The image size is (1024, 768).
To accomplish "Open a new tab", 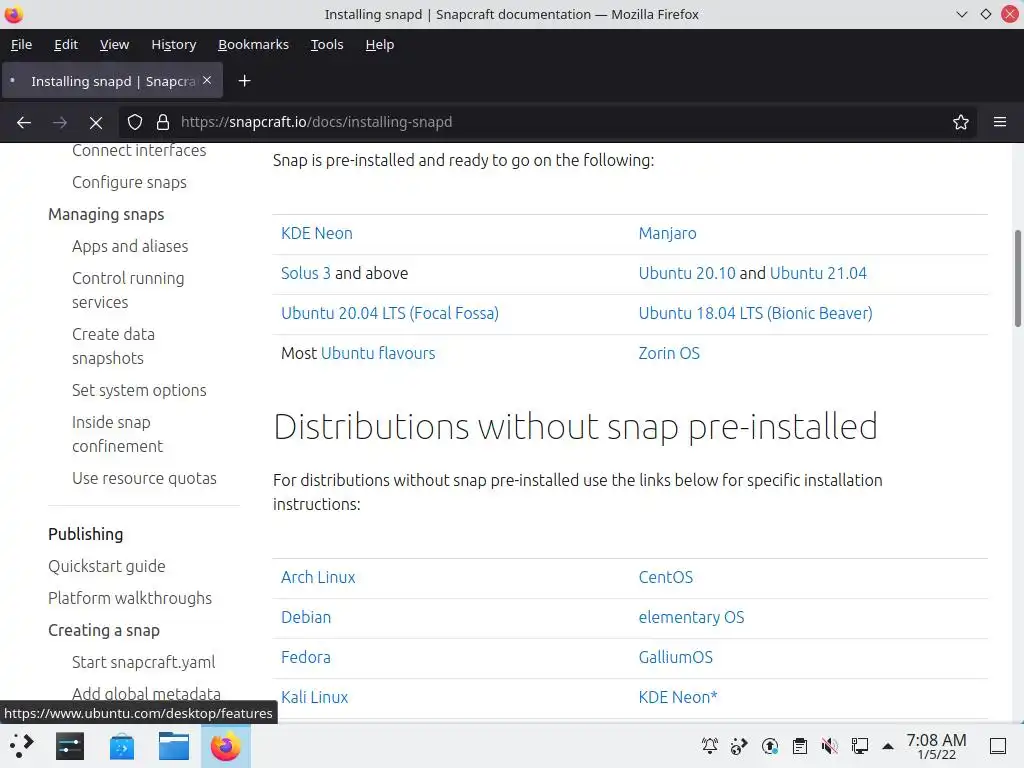I will coord(244,81).
